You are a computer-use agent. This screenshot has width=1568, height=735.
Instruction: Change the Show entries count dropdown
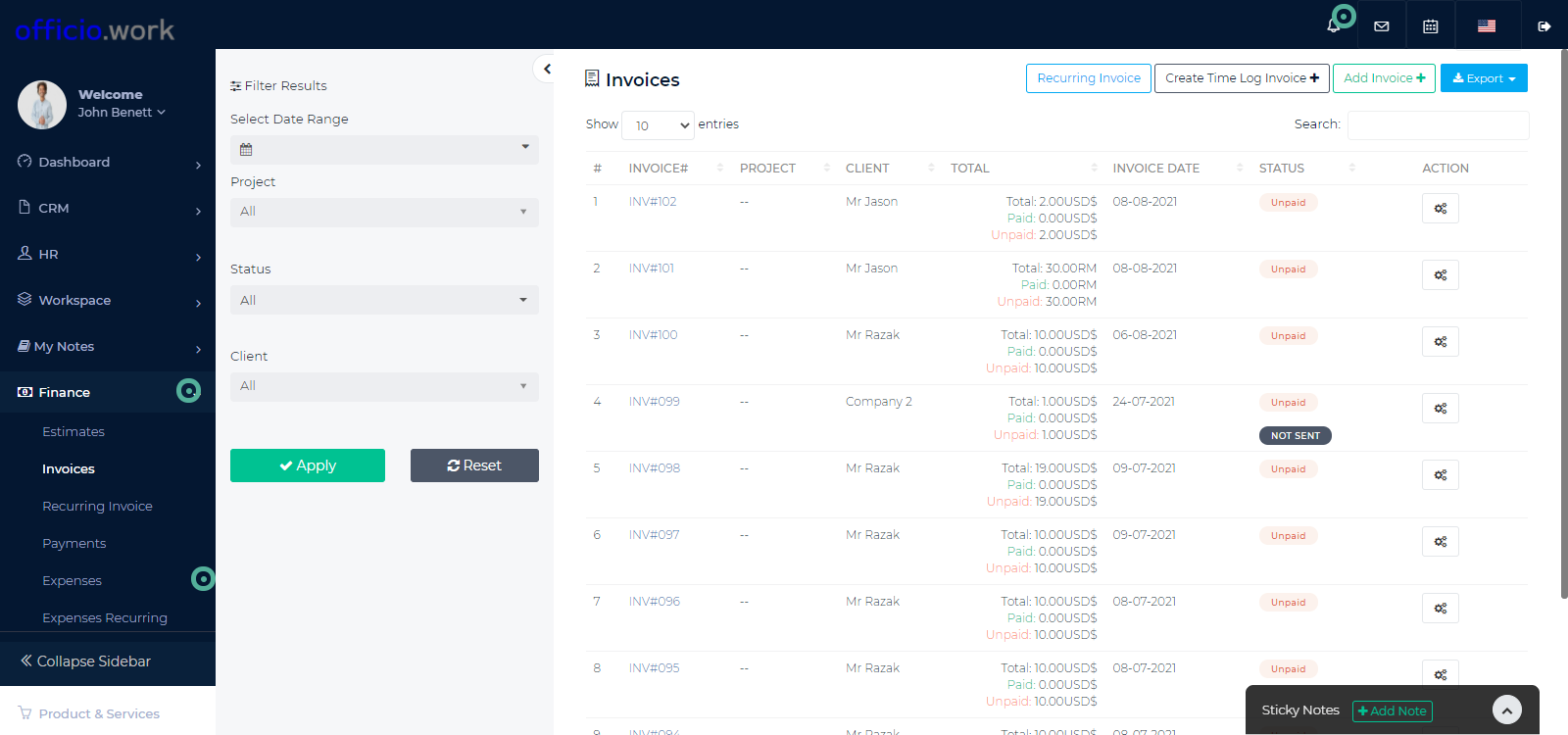(658, 125)
